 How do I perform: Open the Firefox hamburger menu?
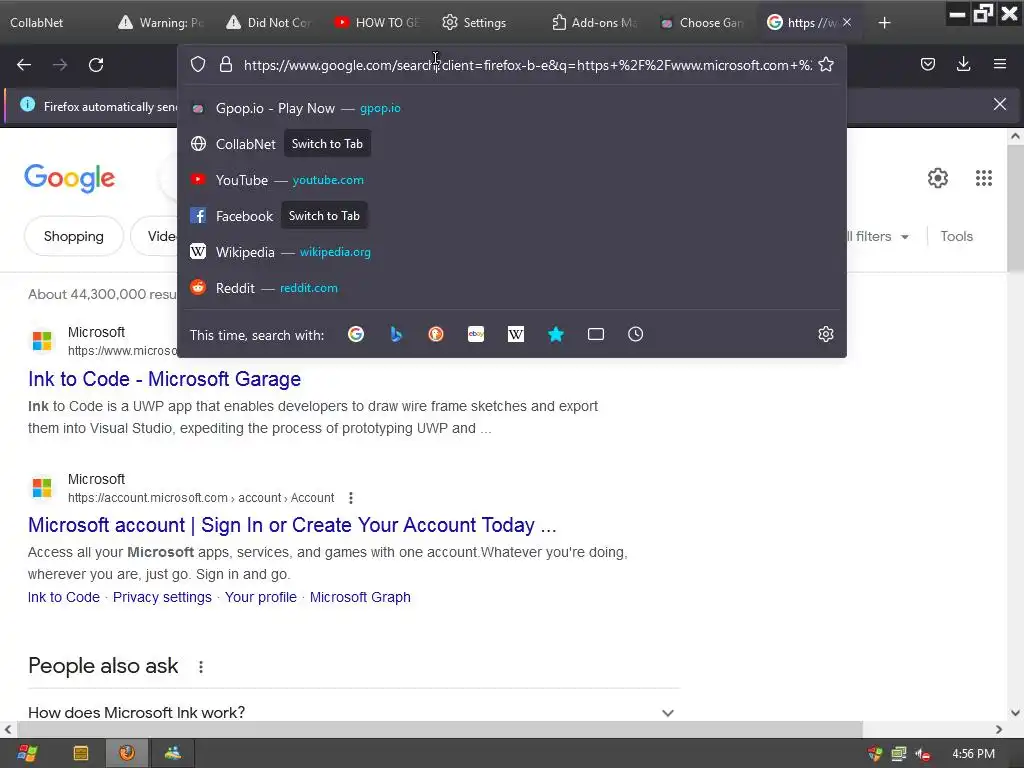coord(999,64)
